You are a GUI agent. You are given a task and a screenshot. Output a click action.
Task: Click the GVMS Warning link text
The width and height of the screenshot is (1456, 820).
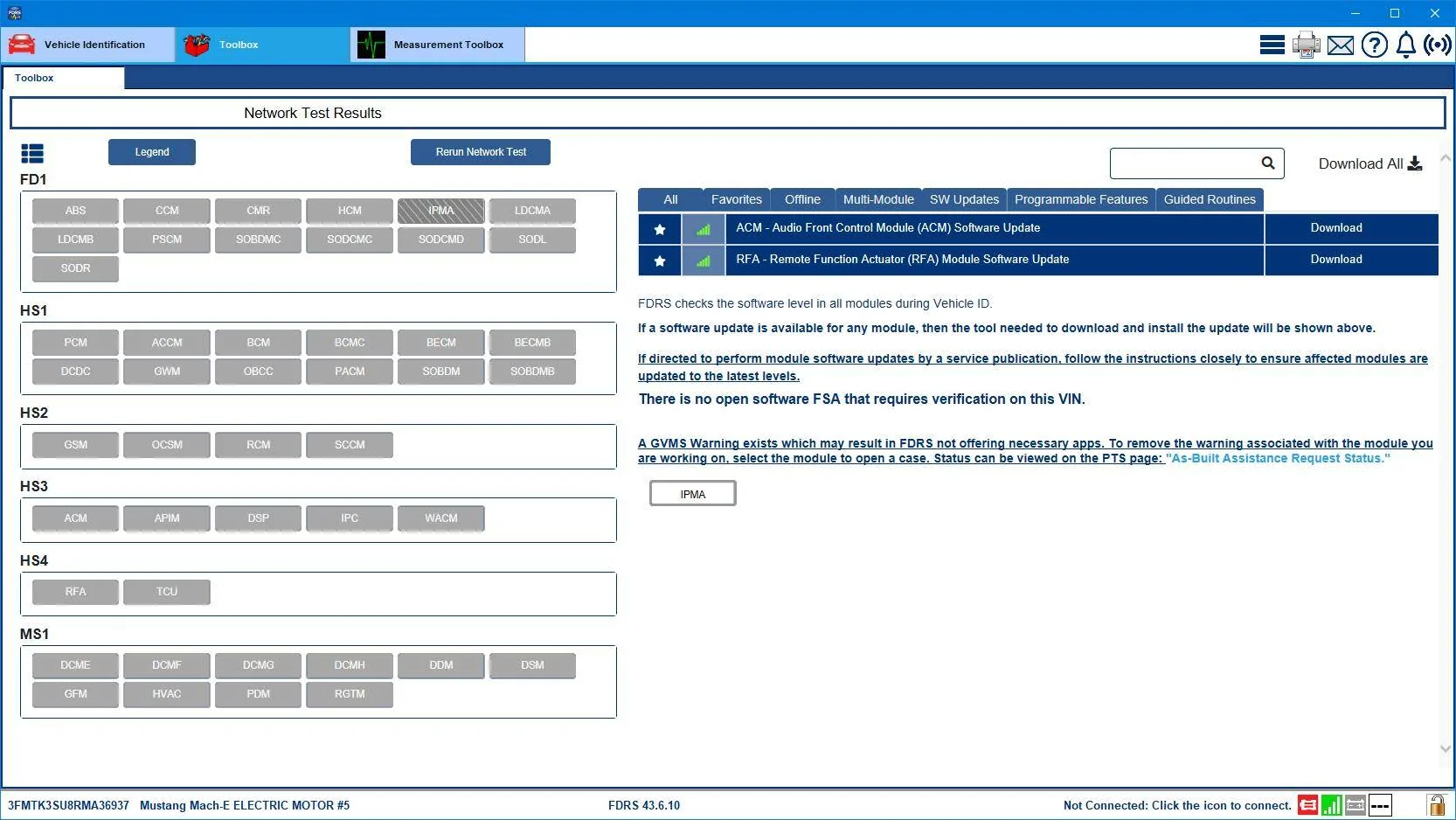[x=1035, y=450]
